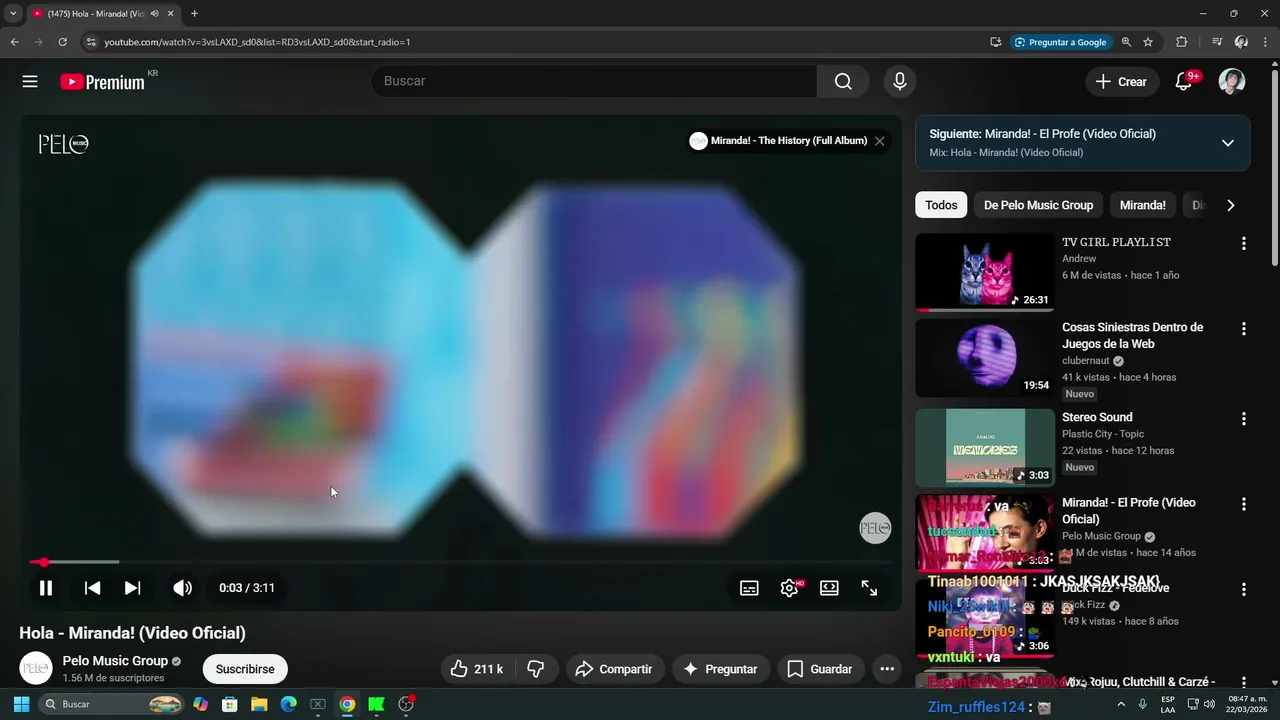Open the player settings gear
Viewport: 1280px width, 720px height.
790,588
